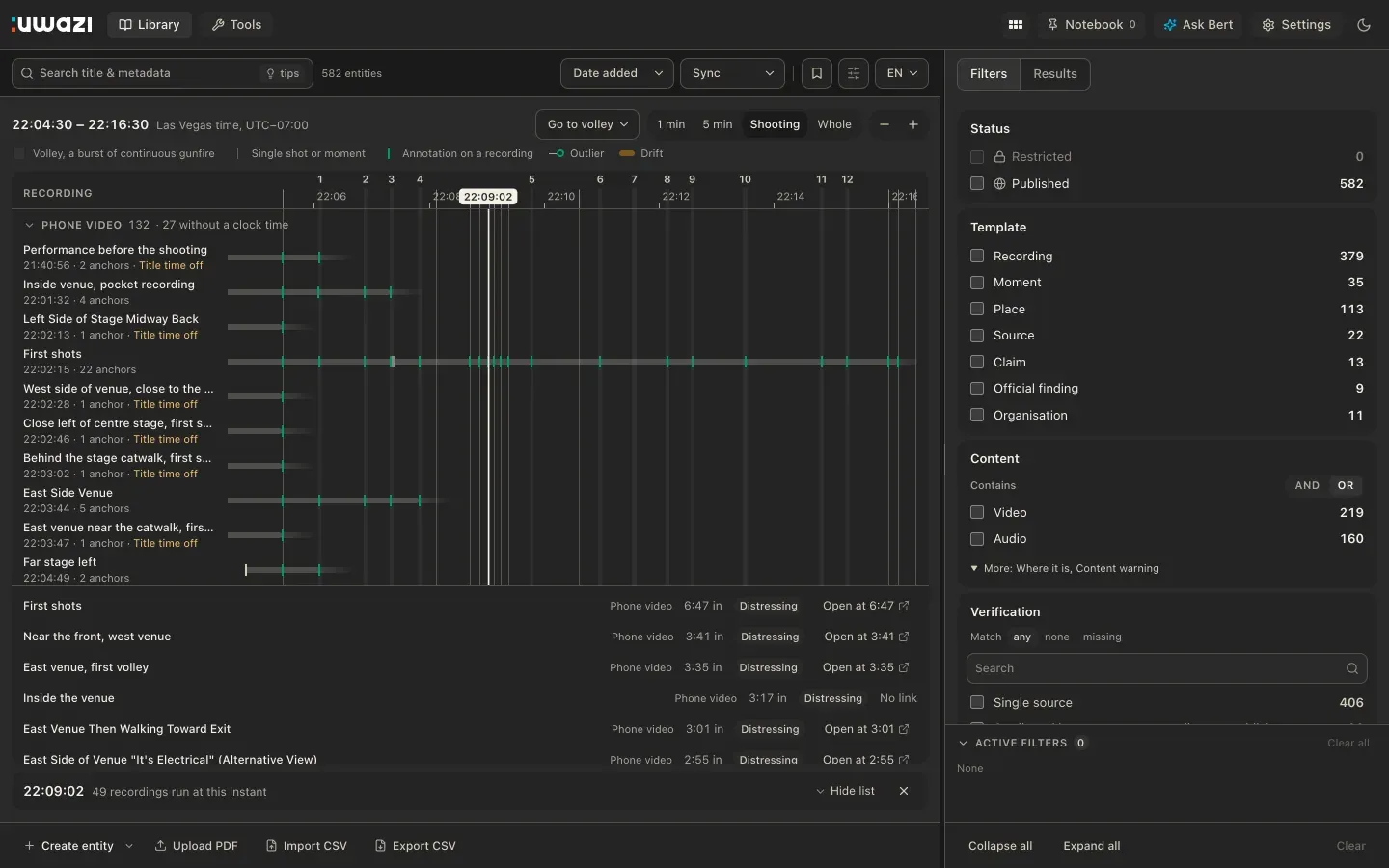Click Hide list button
Viewport: 1389px width, 868px height.
click(x=846, y=791)
